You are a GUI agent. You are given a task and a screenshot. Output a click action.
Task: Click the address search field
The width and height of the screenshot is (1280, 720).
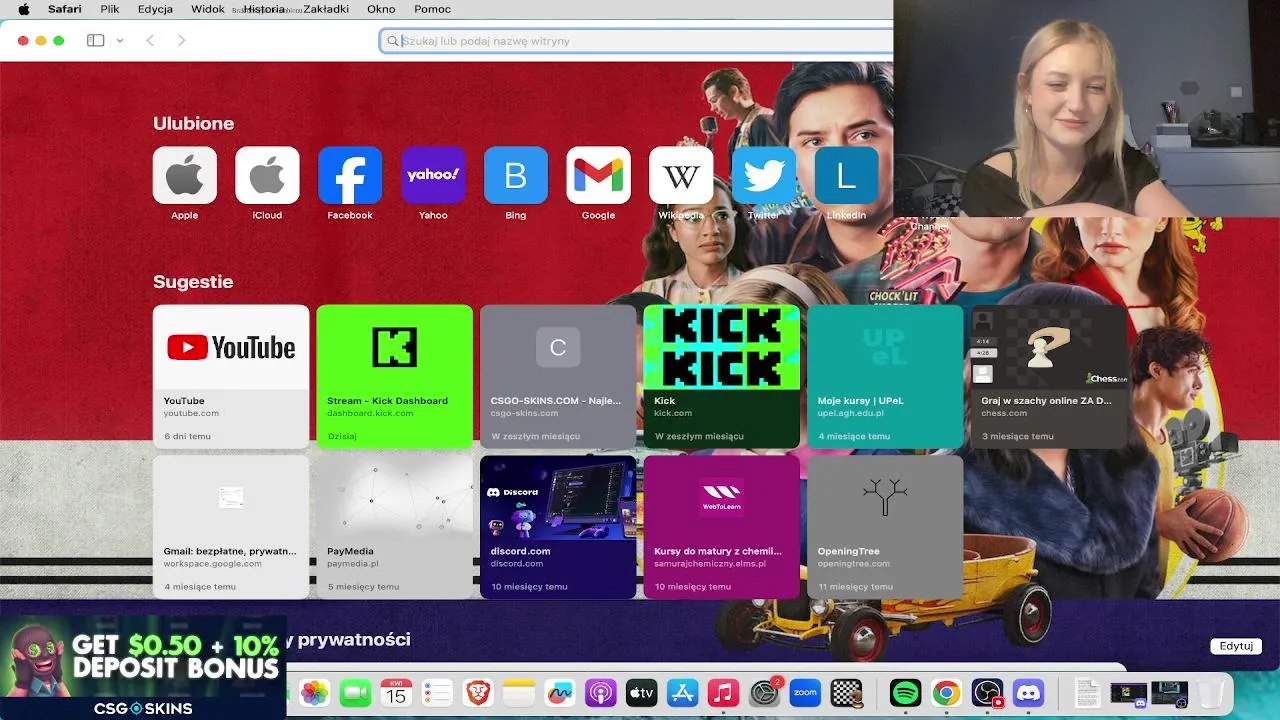636,41
